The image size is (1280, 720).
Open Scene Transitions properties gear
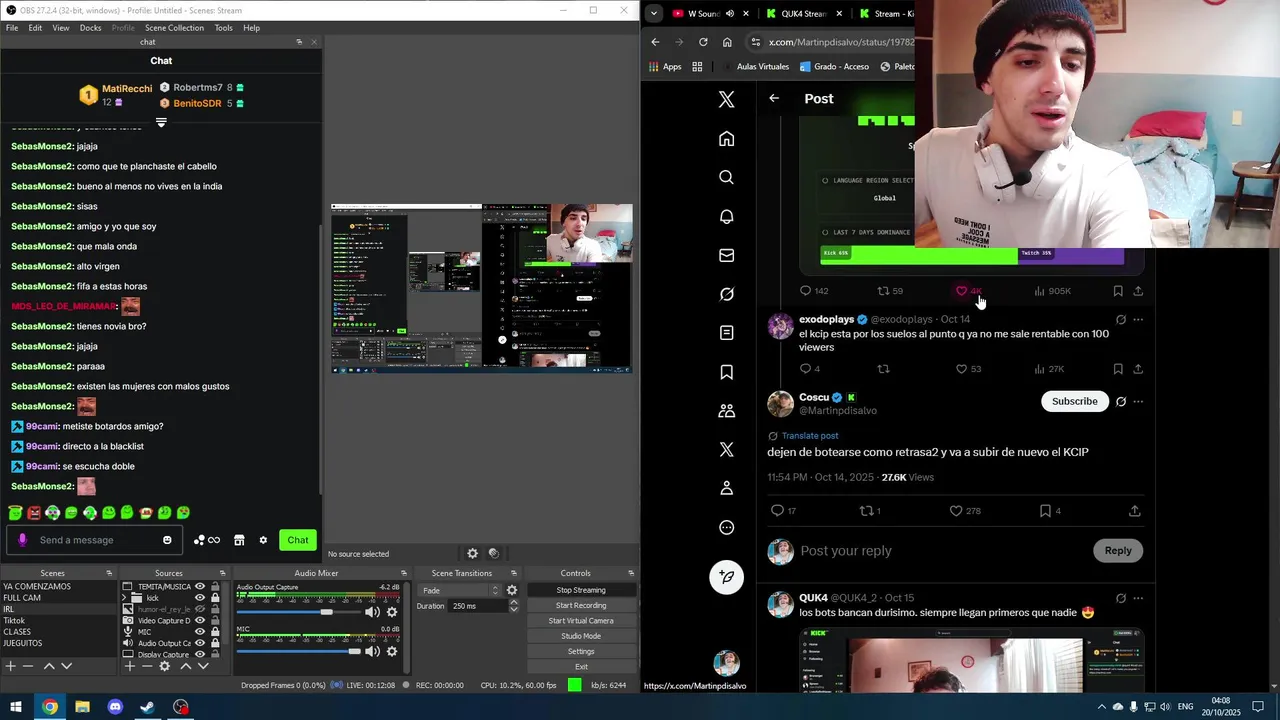512,590
